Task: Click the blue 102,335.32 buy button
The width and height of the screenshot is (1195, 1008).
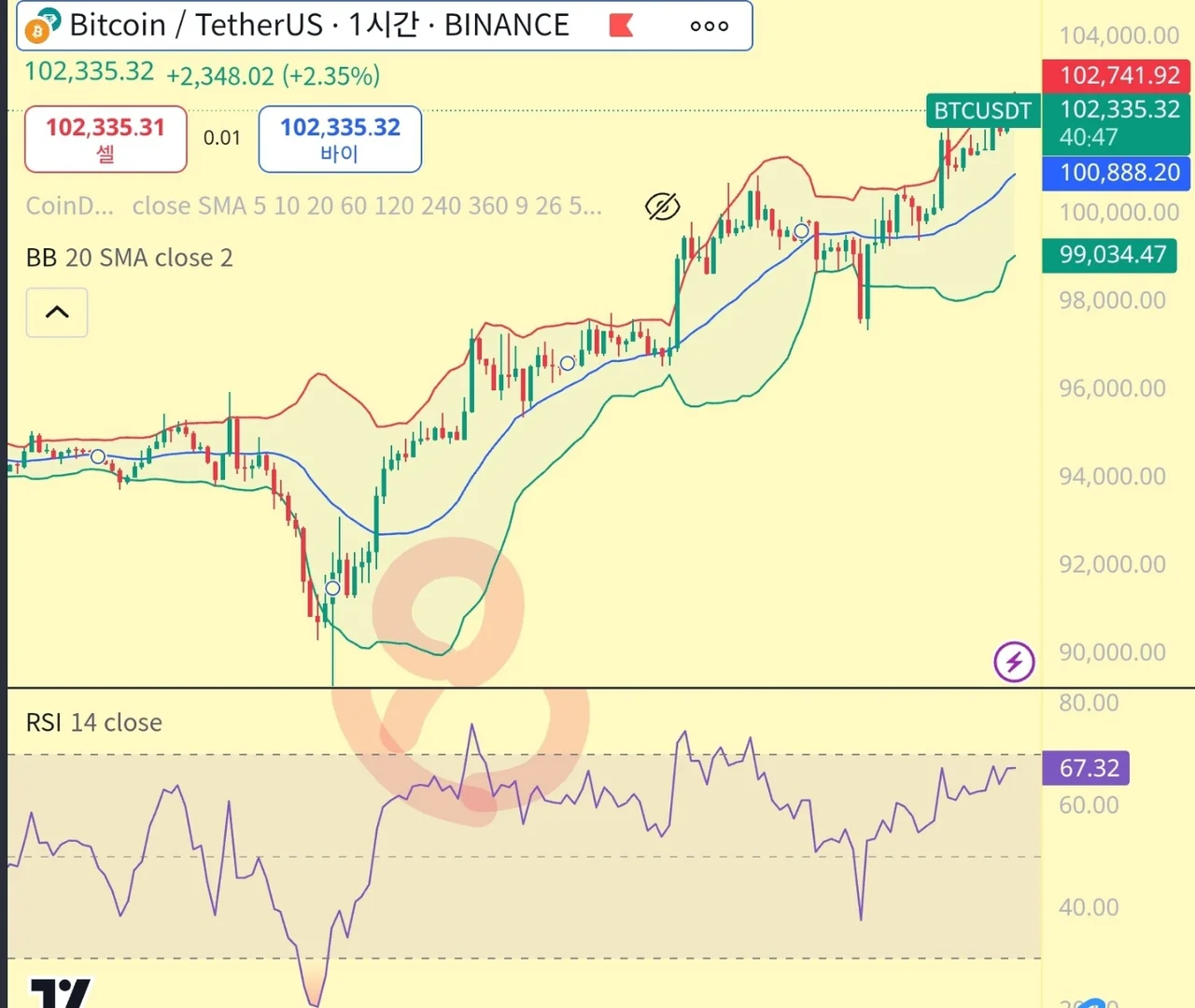Action: tap(340, 139)
